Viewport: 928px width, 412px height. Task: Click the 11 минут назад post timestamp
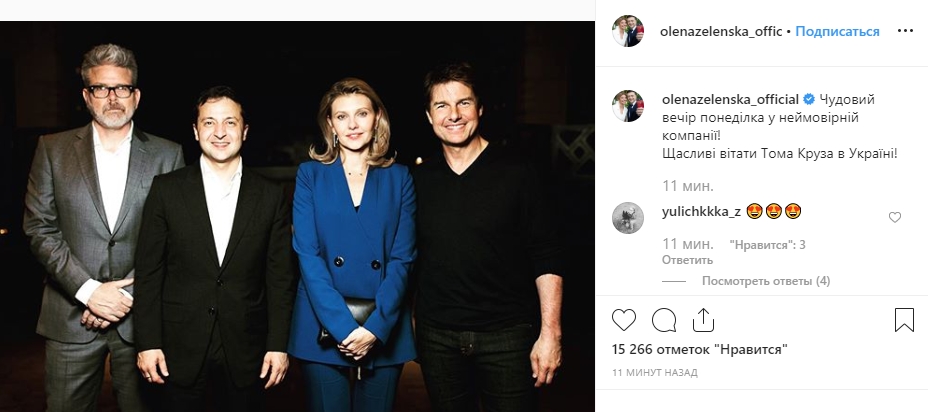(655, 372)
